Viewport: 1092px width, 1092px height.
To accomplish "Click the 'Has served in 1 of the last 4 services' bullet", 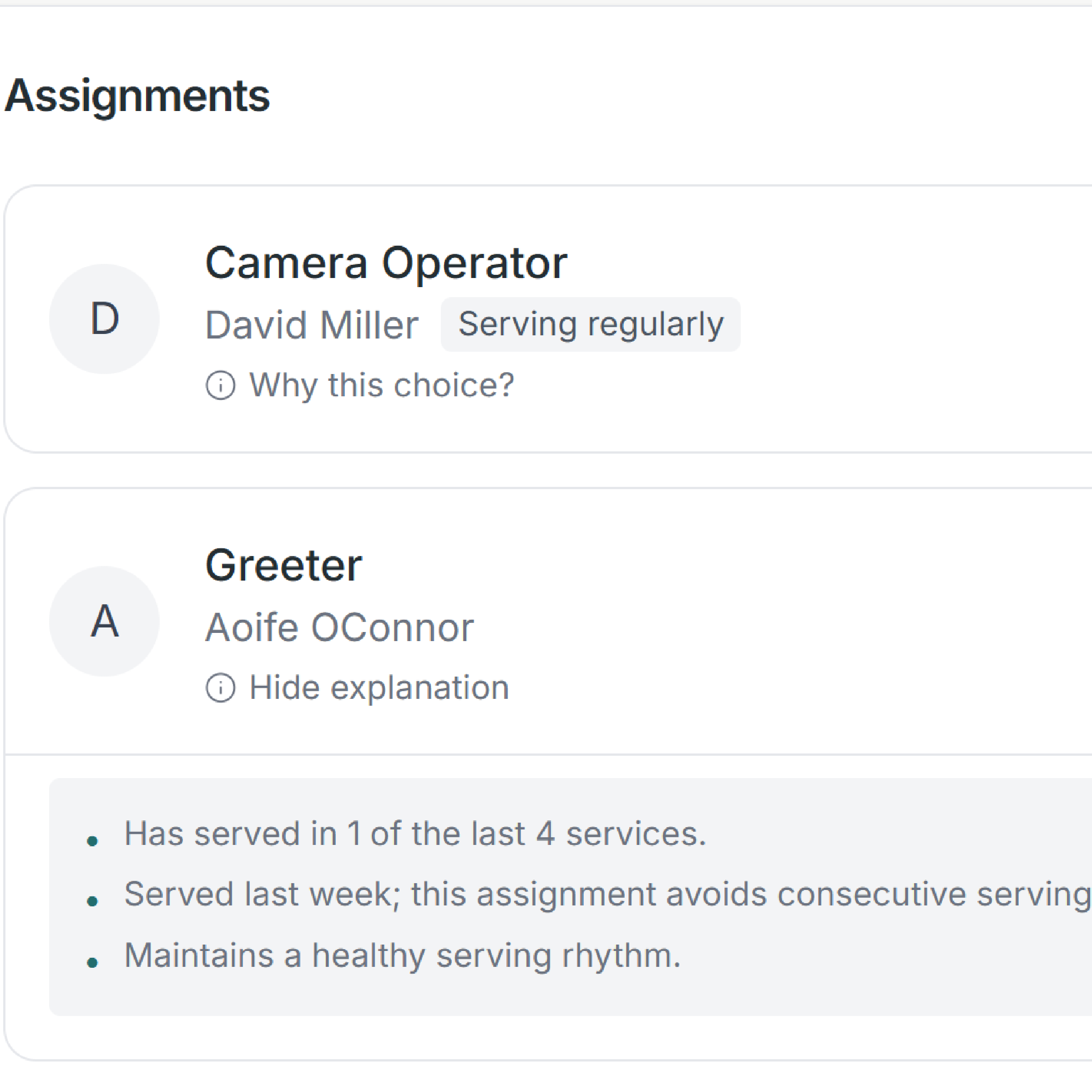I will [415, 834].
